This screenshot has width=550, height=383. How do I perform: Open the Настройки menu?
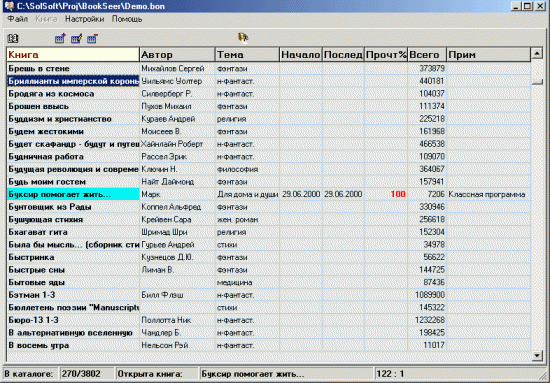[x=85, y=19]
